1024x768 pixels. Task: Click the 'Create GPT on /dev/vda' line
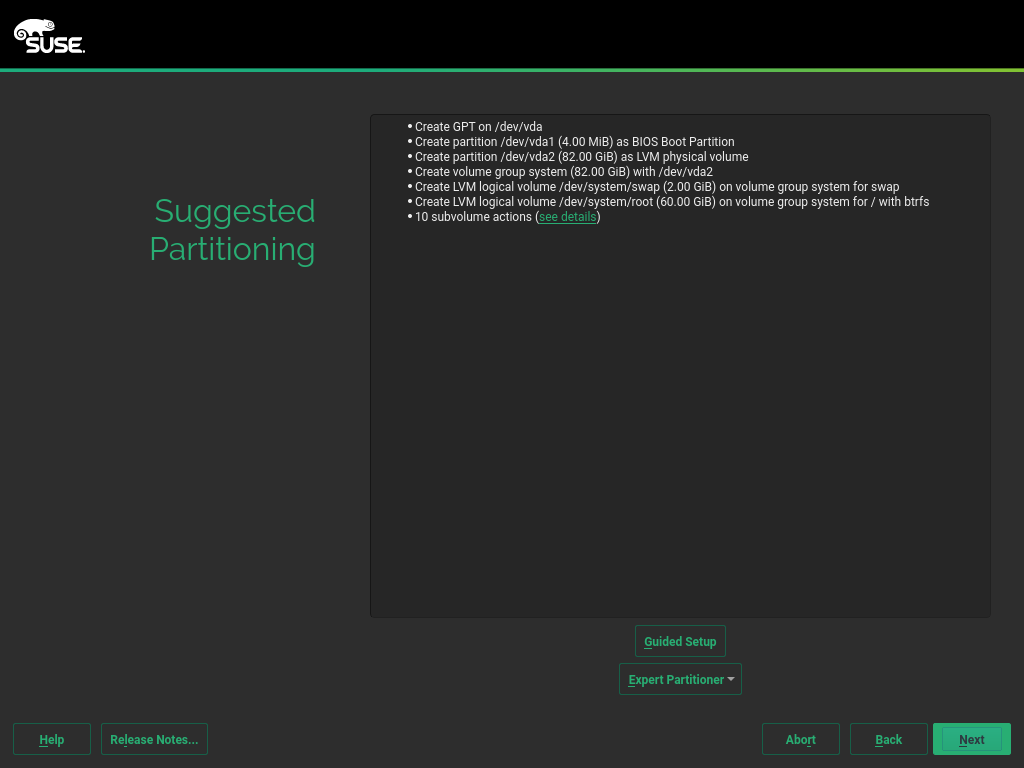(x=478, y=127)
